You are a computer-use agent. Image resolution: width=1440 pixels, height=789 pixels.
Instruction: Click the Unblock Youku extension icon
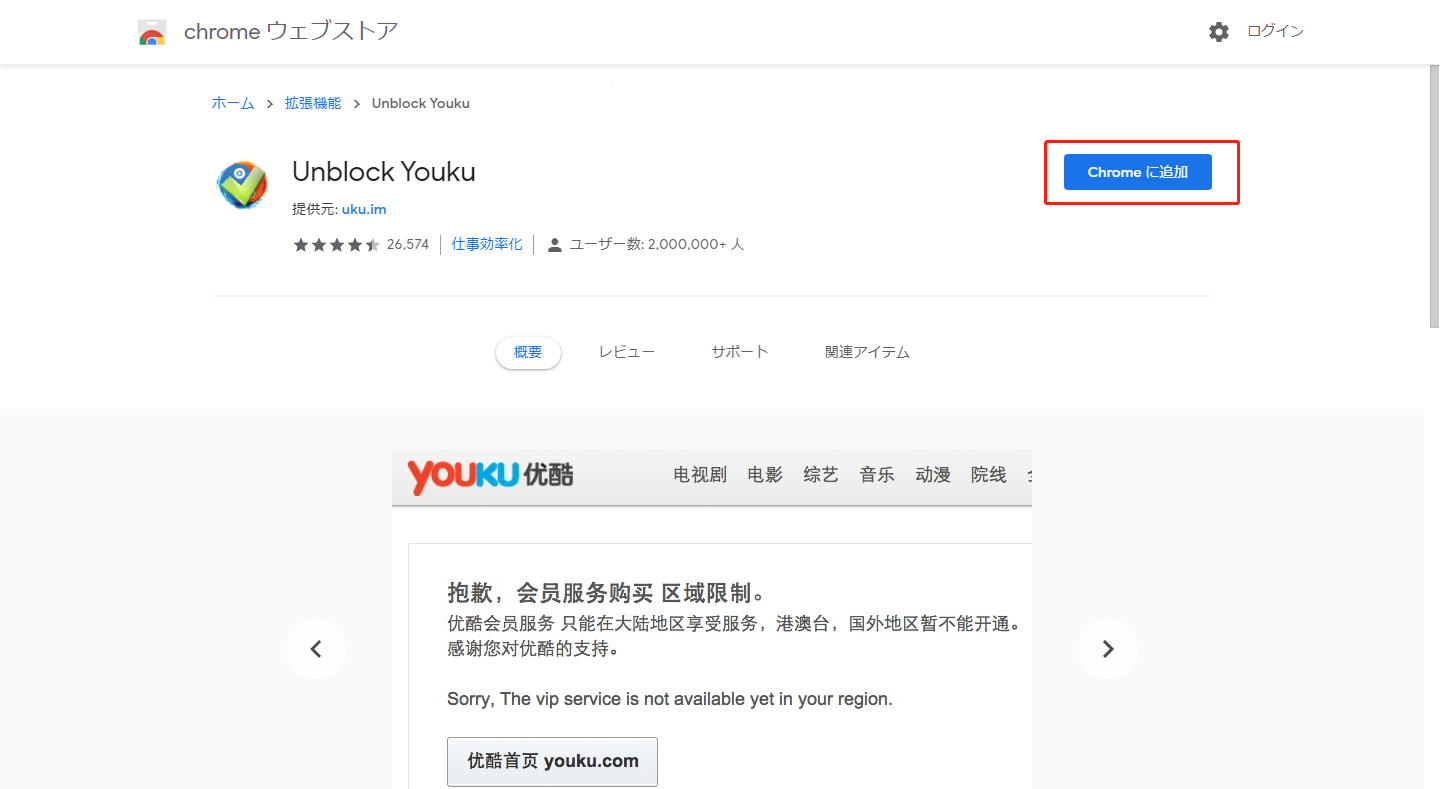point(241,184)
